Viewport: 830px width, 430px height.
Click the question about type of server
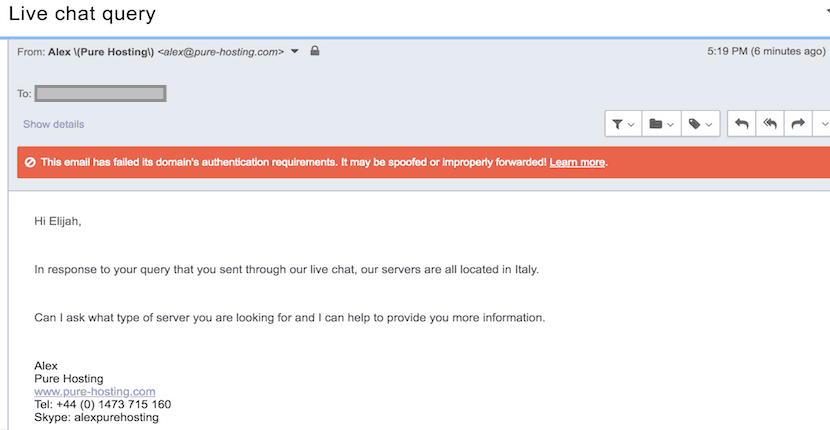[x=290, y=318]
